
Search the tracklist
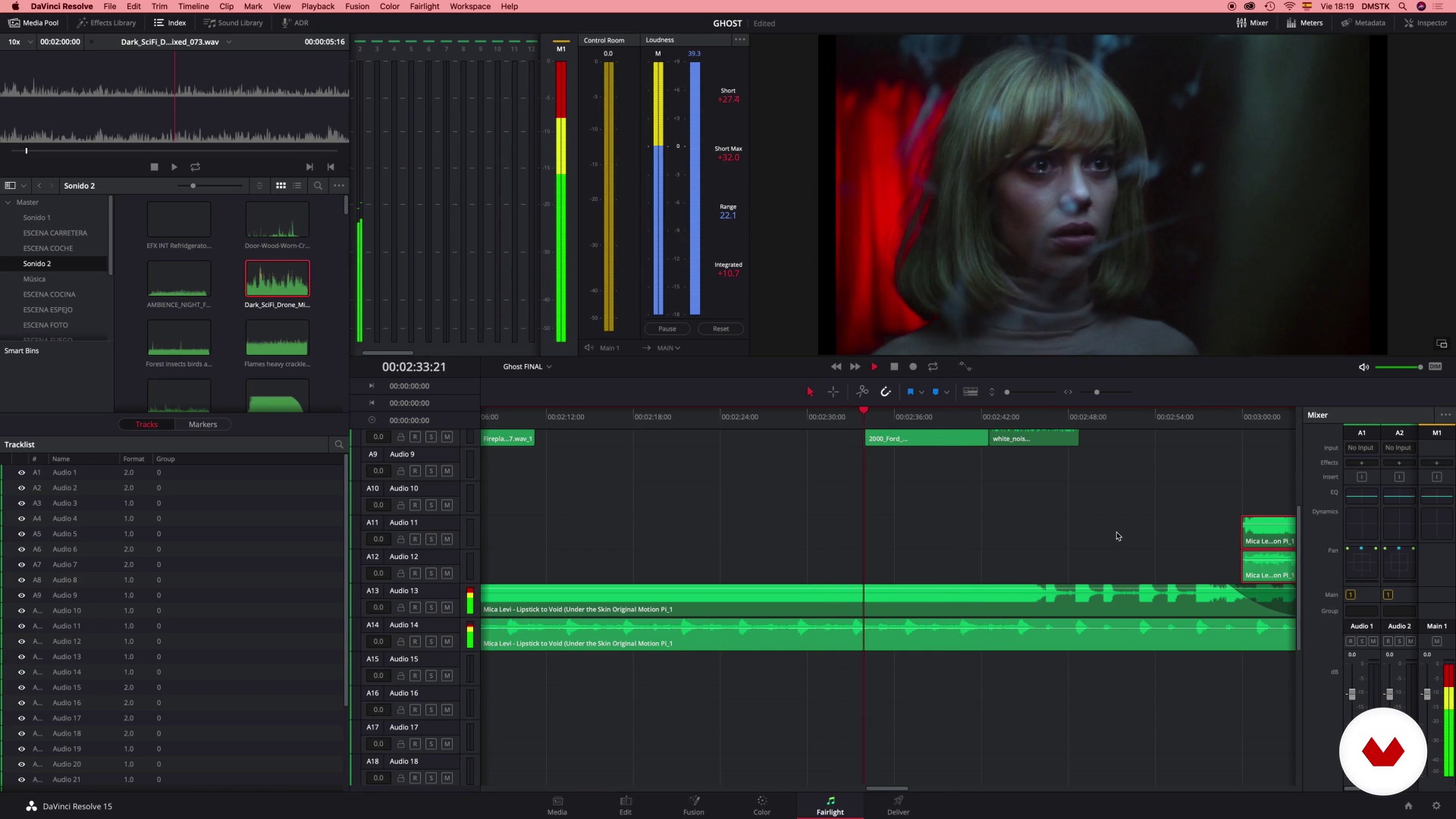(339, 444)
